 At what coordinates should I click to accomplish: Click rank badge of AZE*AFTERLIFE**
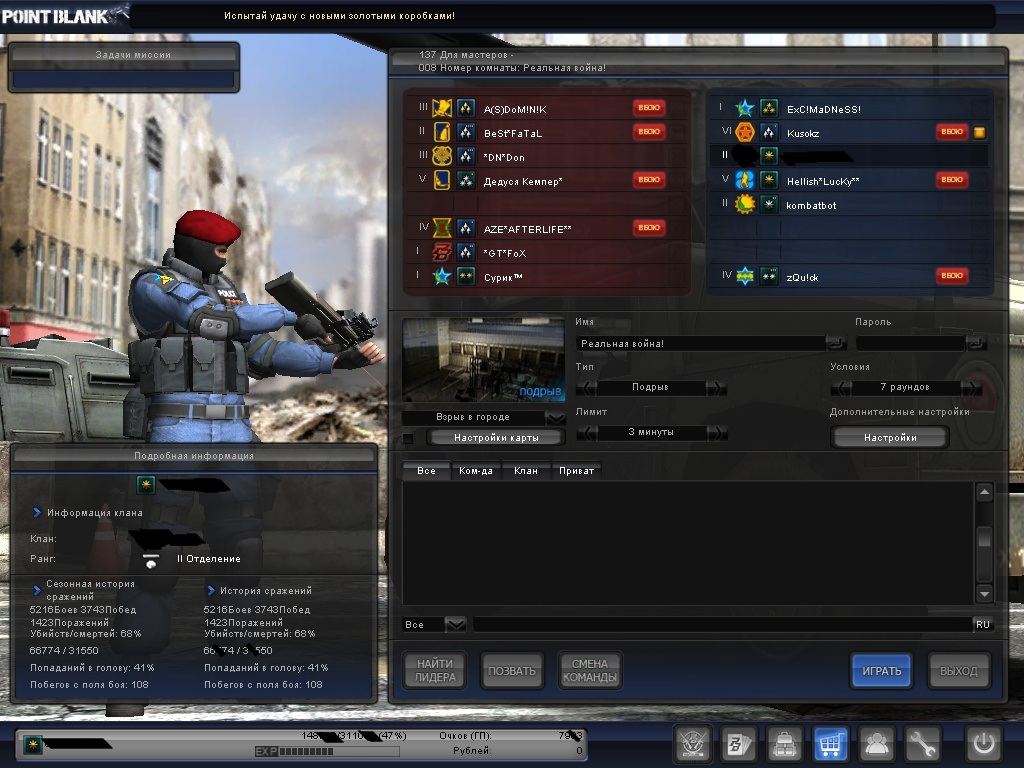(442, 229)
